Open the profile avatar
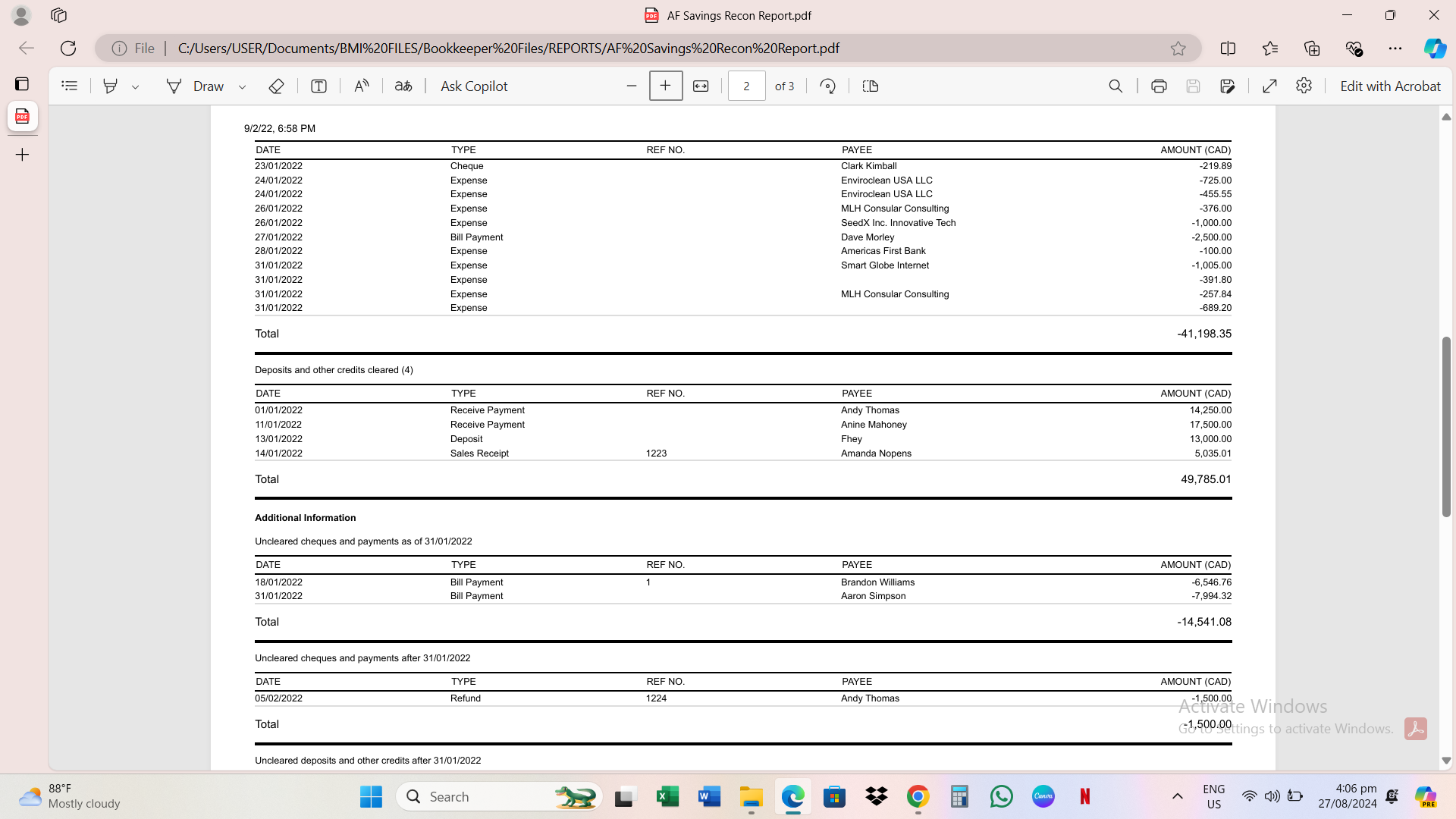The height and width of the screenshot is (819, 1456). 21,15
